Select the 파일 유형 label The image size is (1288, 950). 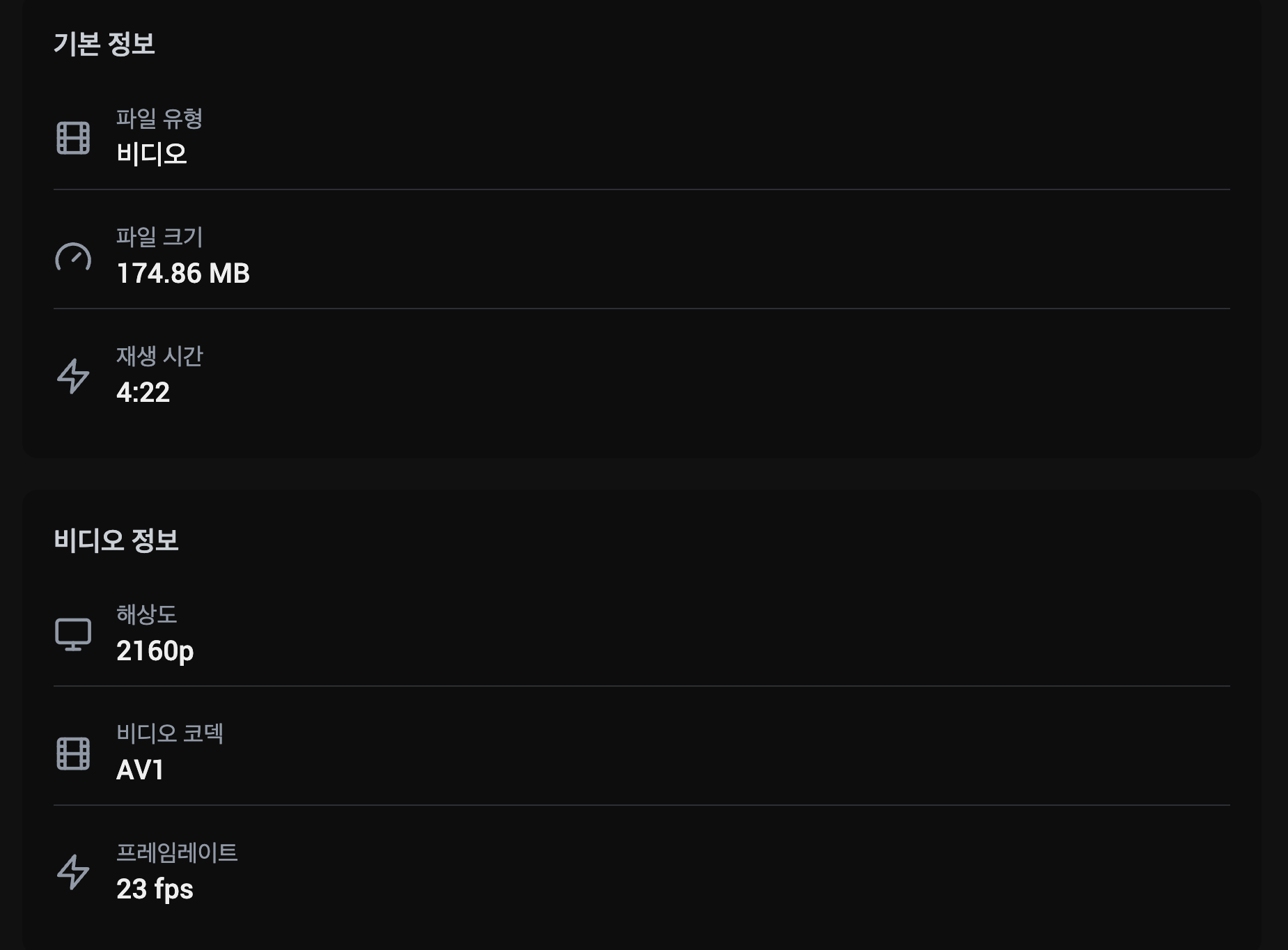pos(159,118)
